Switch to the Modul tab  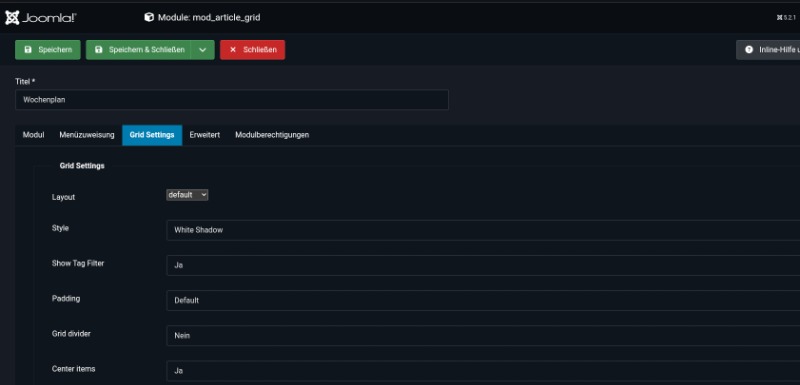(34, 135)
